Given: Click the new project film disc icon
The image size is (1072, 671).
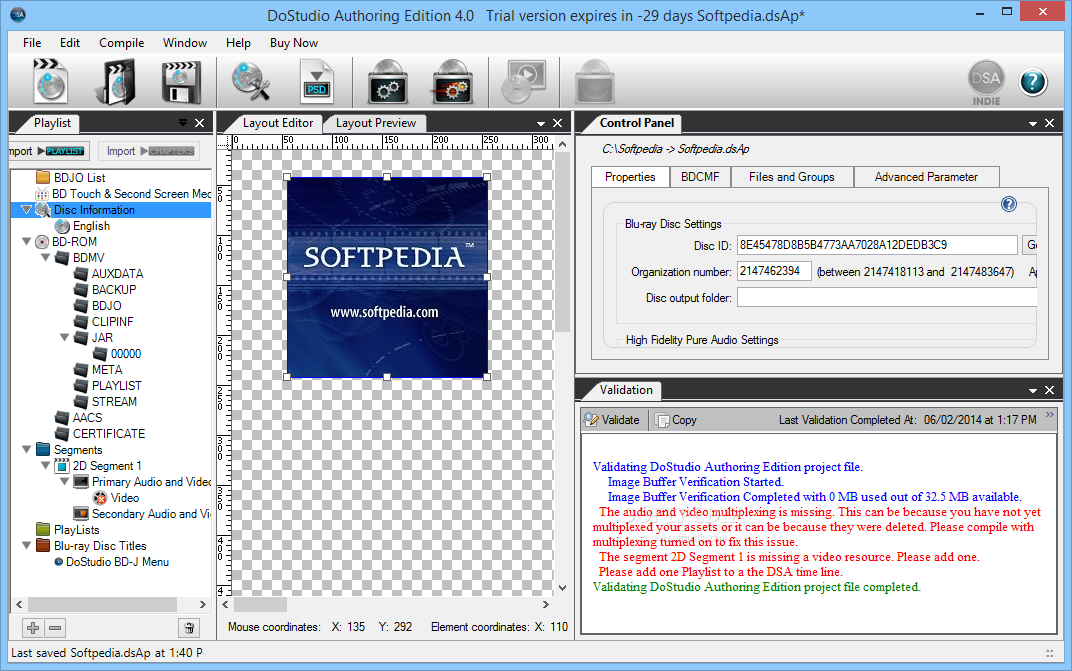Looking at the screenshot, I should coord(50,82).
